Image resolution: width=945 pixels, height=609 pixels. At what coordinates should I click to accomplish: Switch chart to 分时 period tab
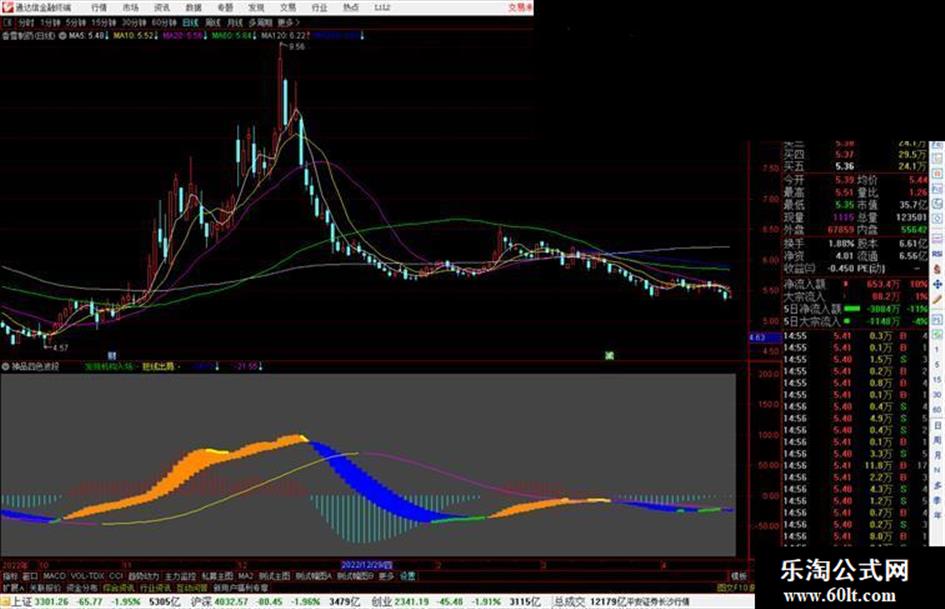(x=25, y=22)
